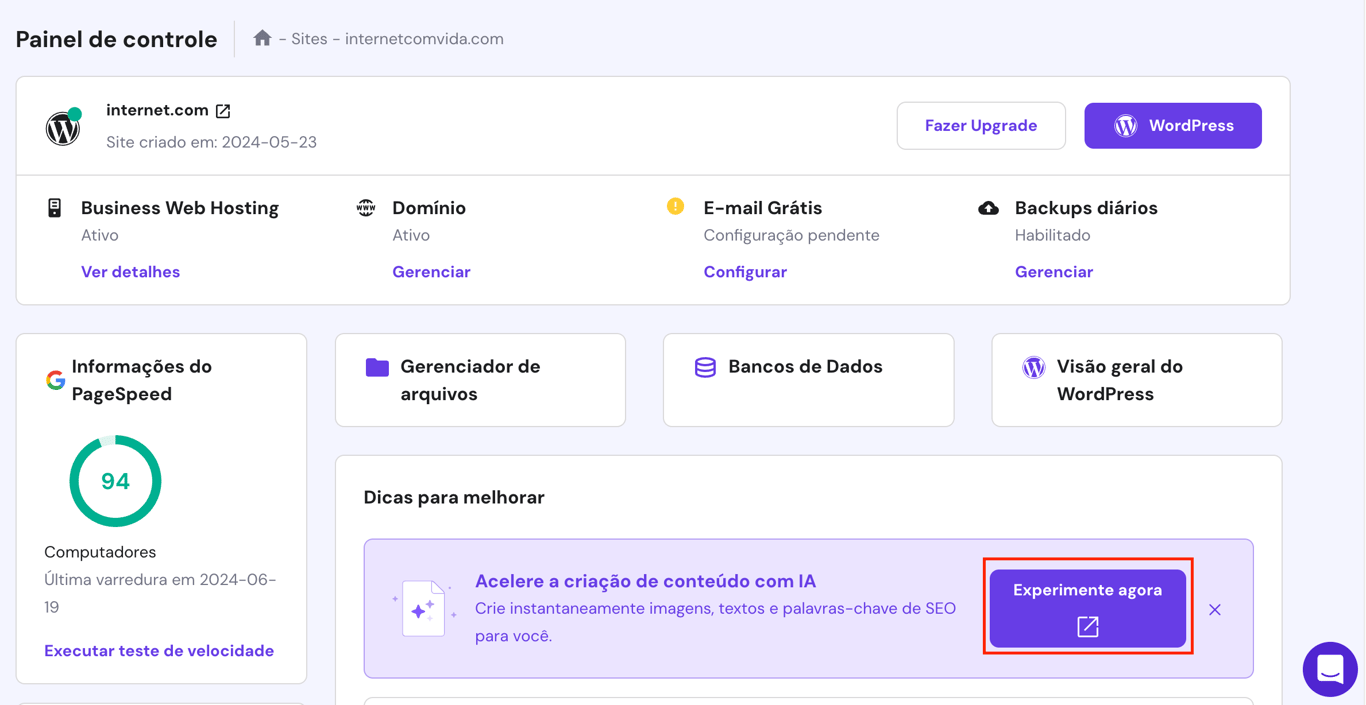
Task: Run Executar teste de velocidade
Action: coord(158,650)
